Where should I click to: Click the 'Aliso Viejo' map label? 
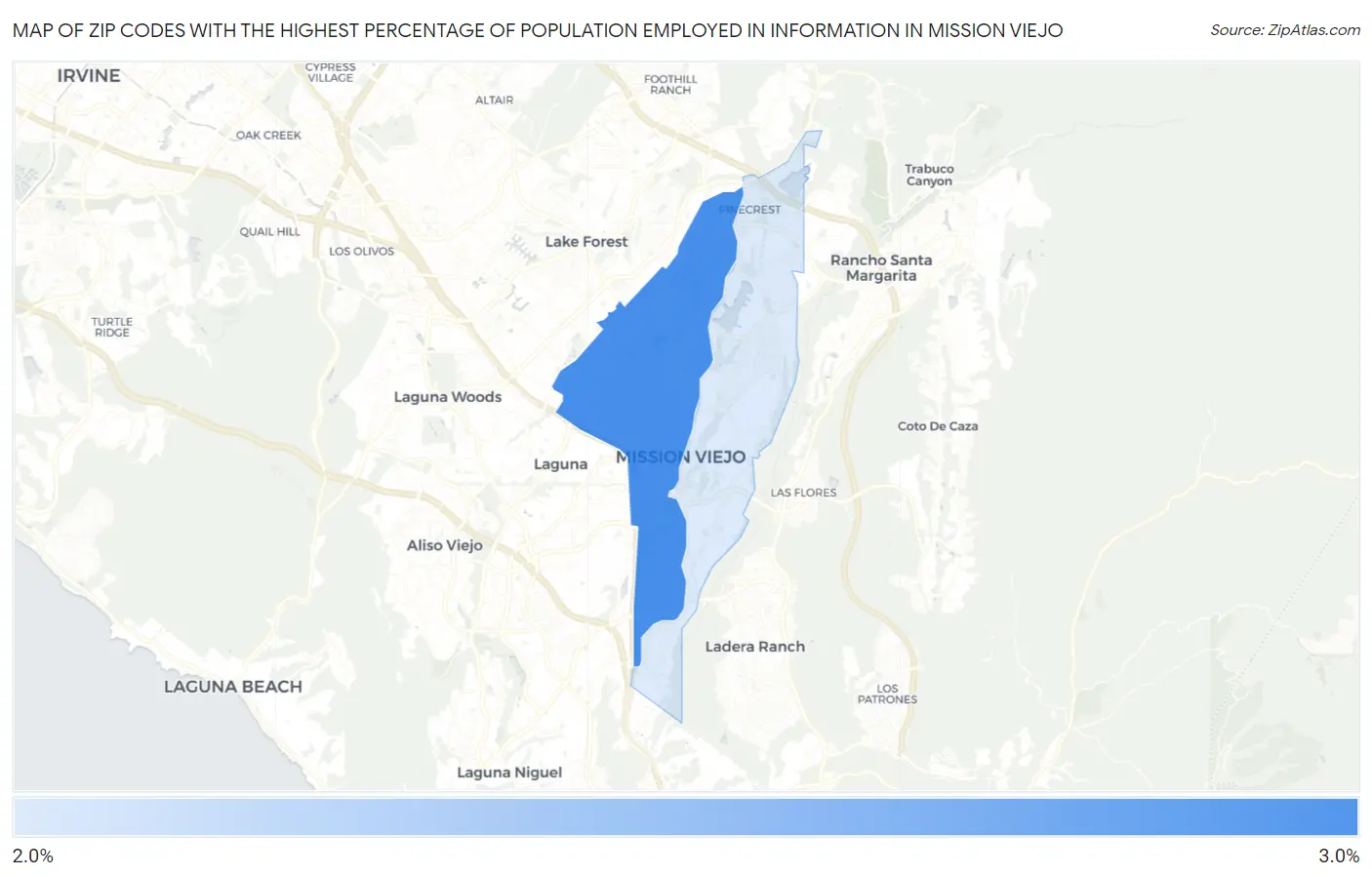click(x=445, y=545)
